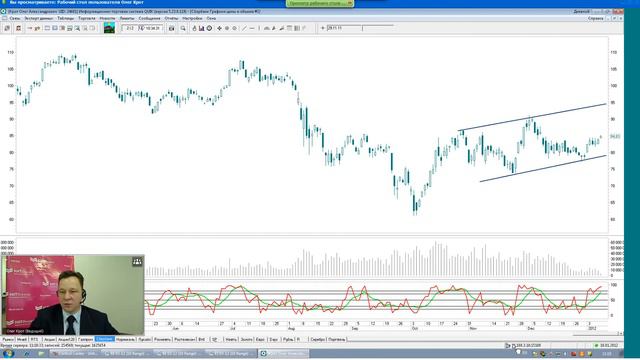Switch to the Роснефть tab
This screenshot has width=640, height=360.
click(x=162, y=339)
